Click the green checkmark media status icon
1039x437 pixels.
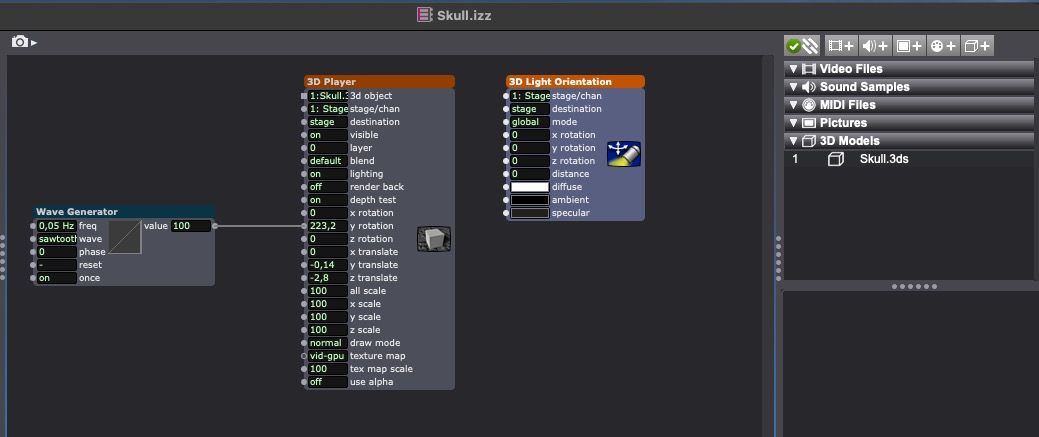point(793,46)
